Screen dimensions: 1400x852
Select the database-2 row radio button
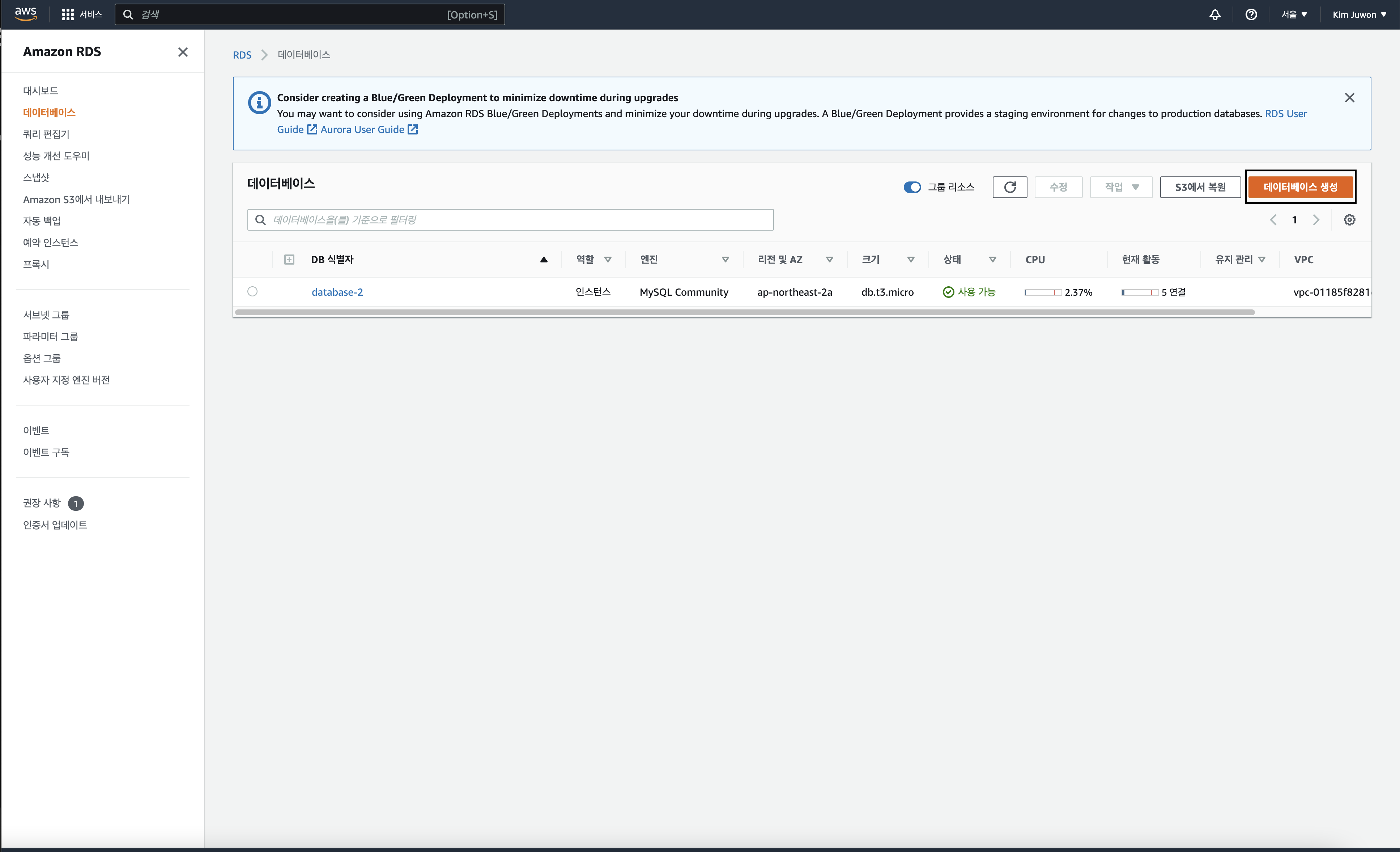click(252, 291)
